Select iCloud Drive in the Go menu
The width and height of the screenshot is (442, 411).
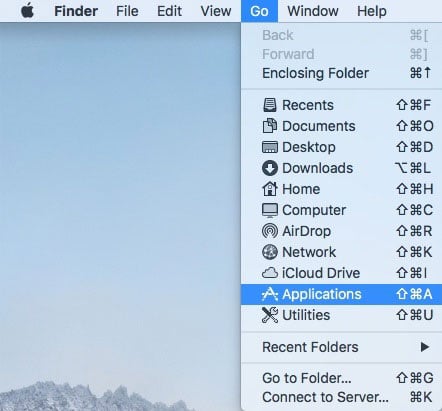(341, 273)
